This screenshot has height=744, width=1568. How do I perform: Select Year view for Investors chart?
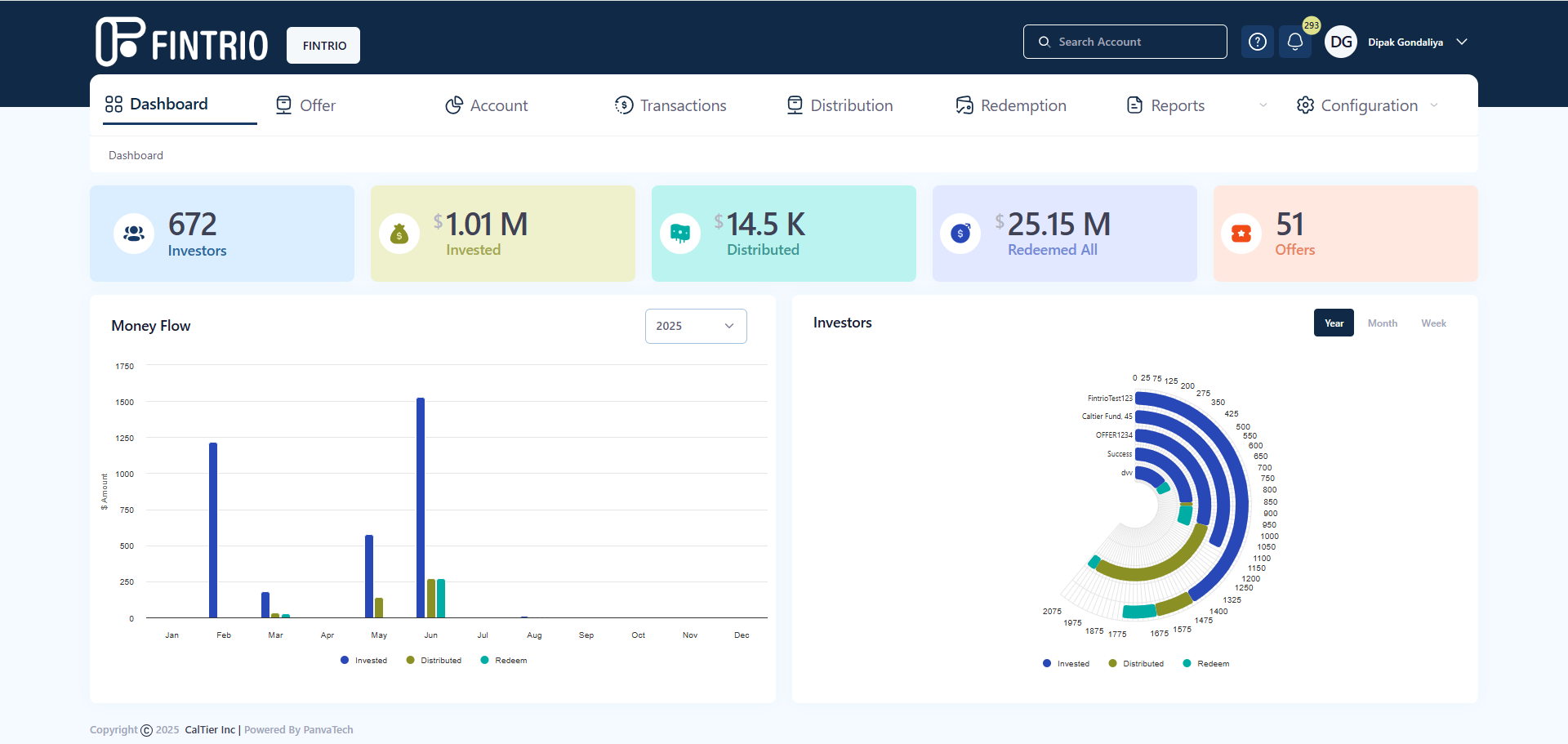(1334, 323)
